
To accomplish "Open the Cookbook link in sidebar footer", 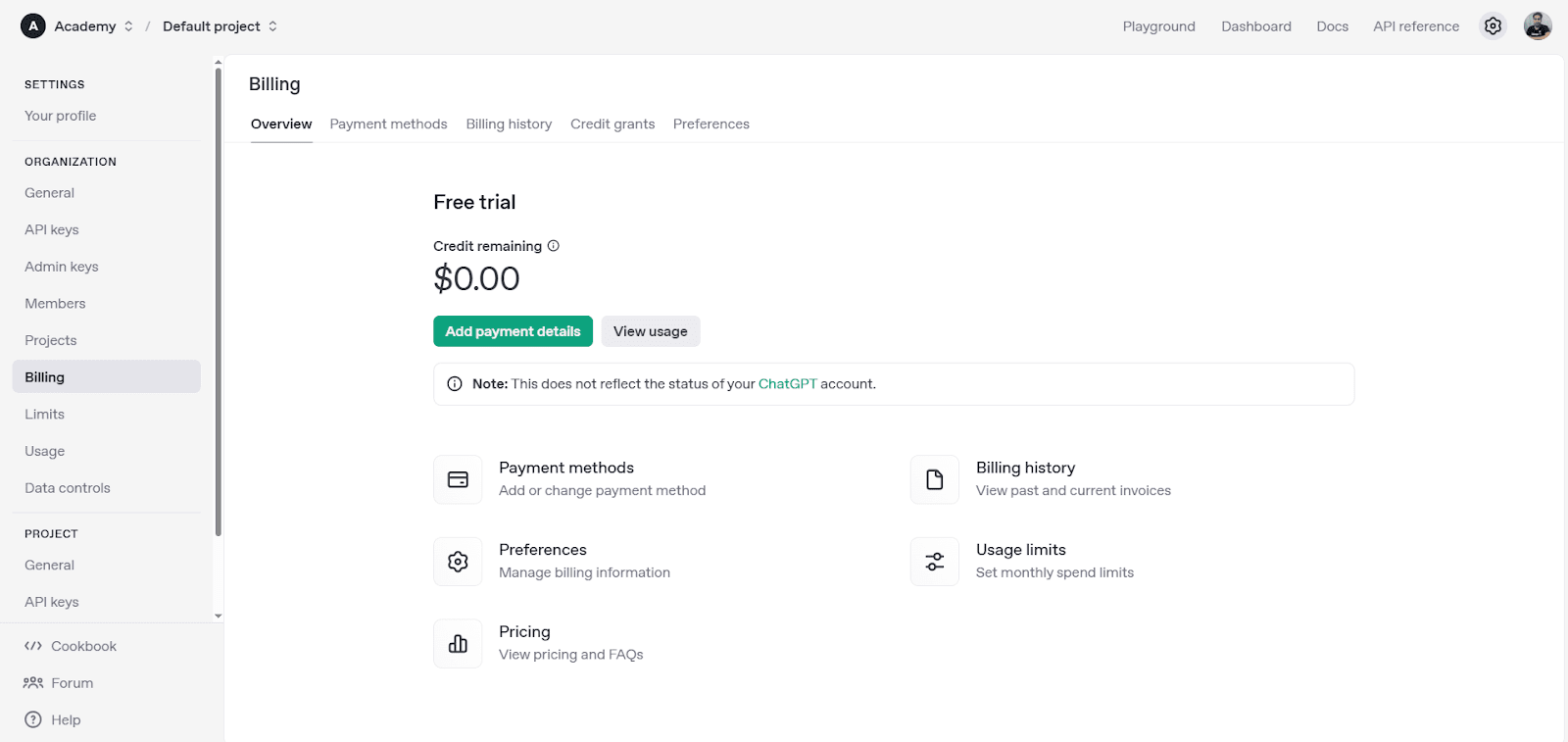I will 83,646.
